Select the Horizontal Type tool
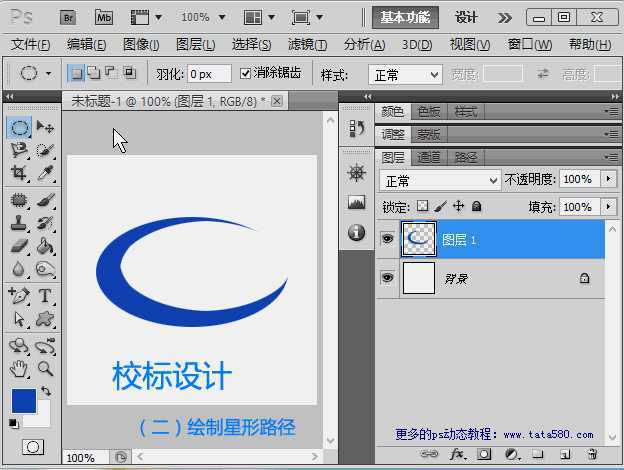 click(x=45, y=297)
